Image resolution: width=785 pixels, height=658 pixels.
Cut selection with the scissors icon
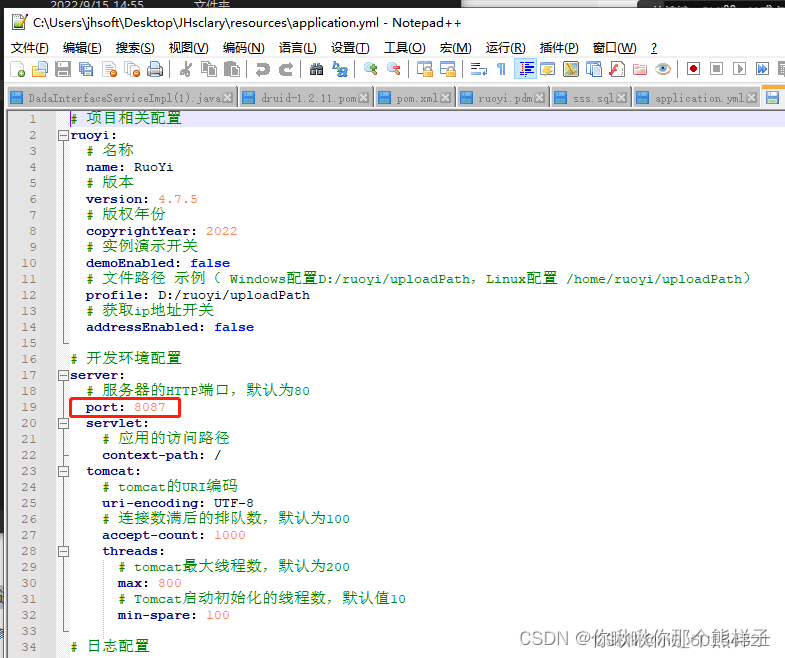click(186, 69)
